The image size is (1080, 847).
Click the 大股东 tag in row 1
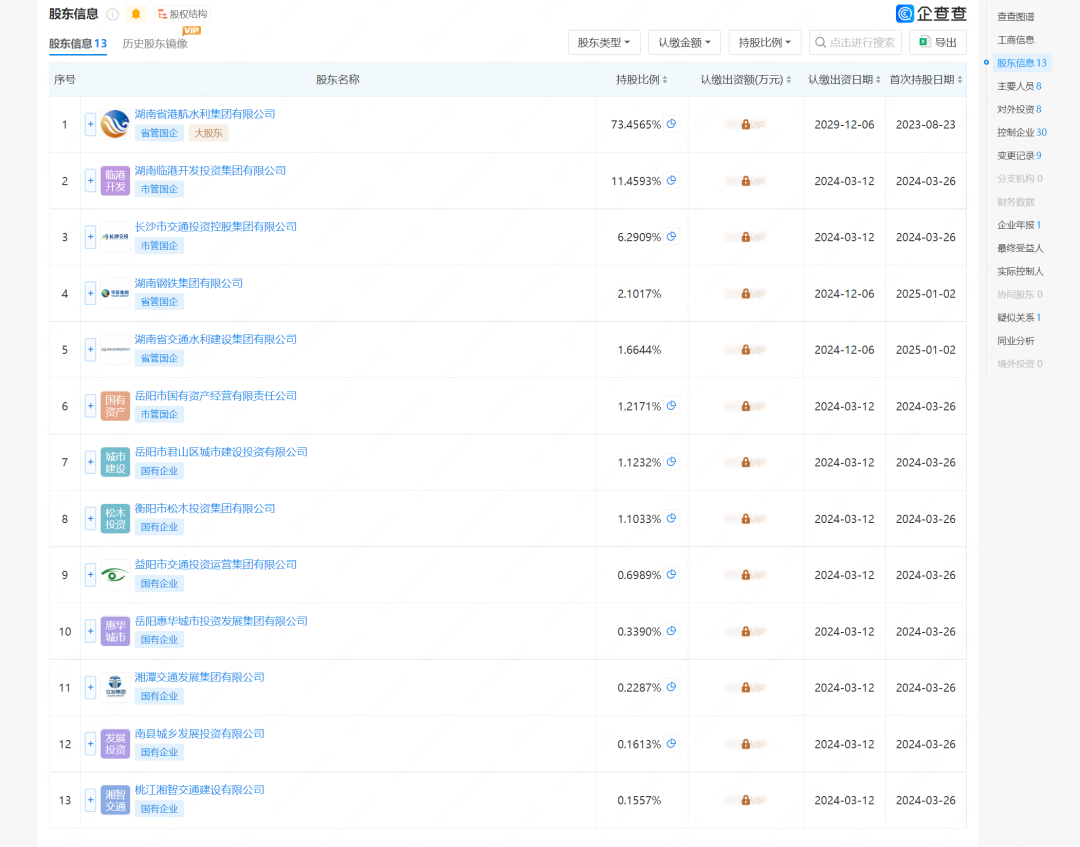click(x=208, y=133)
